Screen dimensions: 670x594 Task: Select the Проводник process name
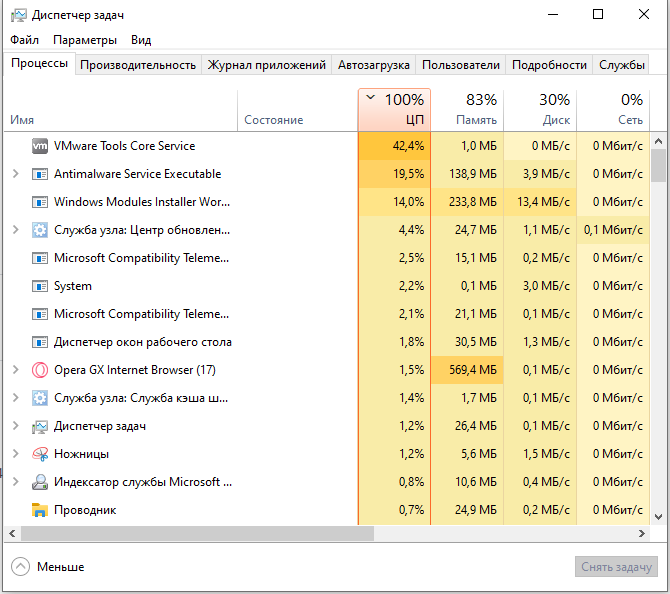click(85, 510)
